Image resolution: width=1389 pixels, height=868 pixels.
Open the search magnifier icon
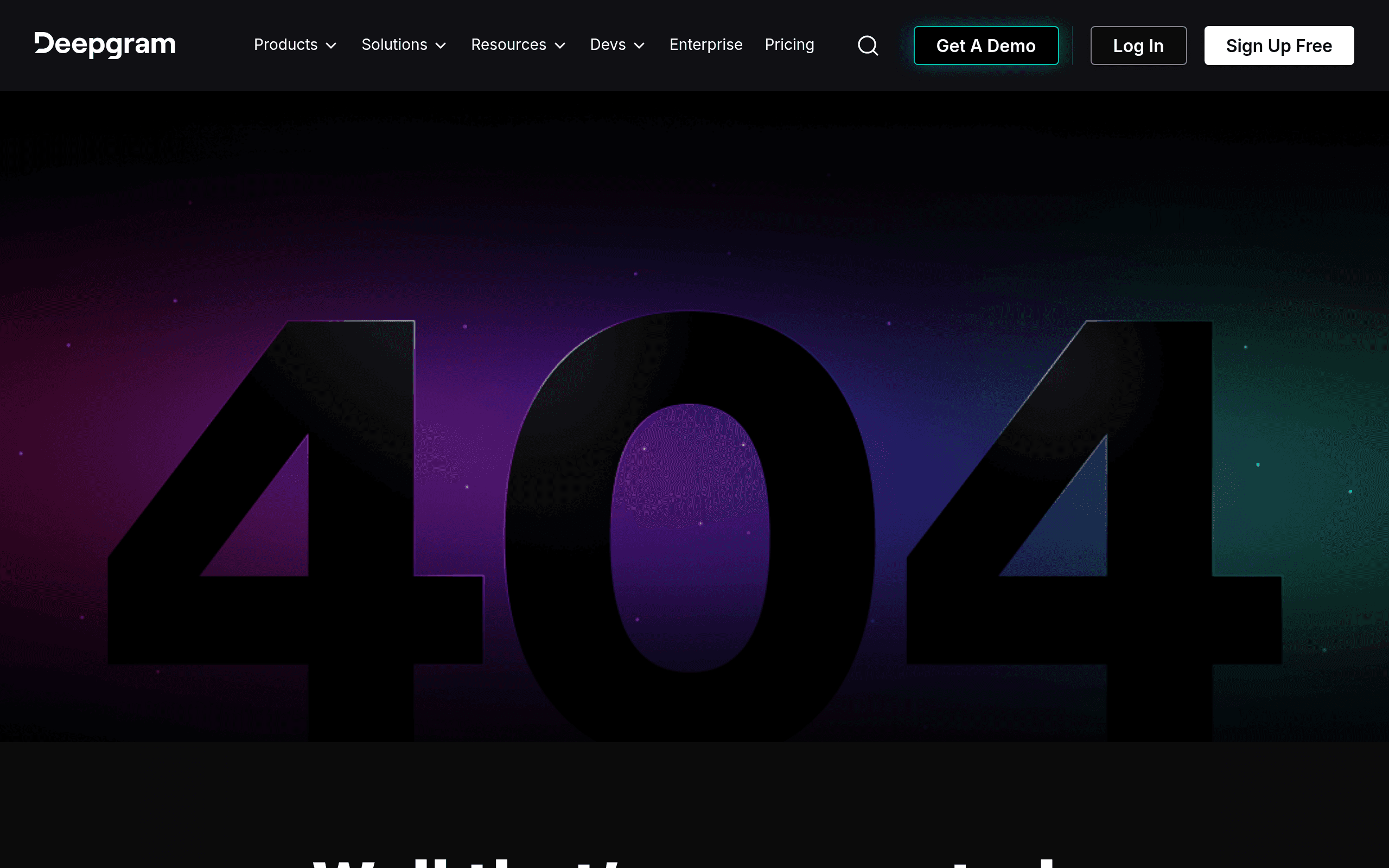[x=868, y=46]
